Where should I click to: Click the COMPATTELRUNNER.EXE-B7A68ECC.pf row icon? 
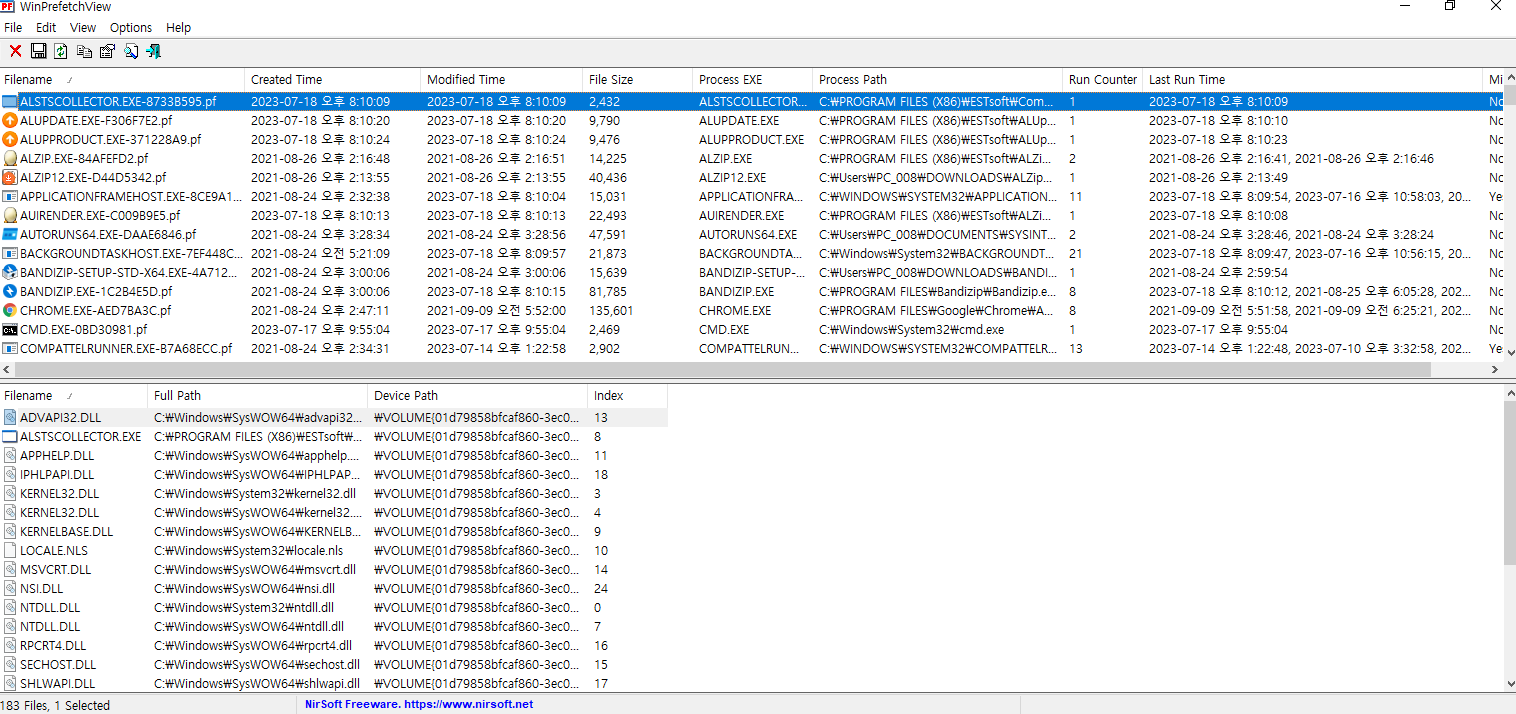tap(10, 349)
